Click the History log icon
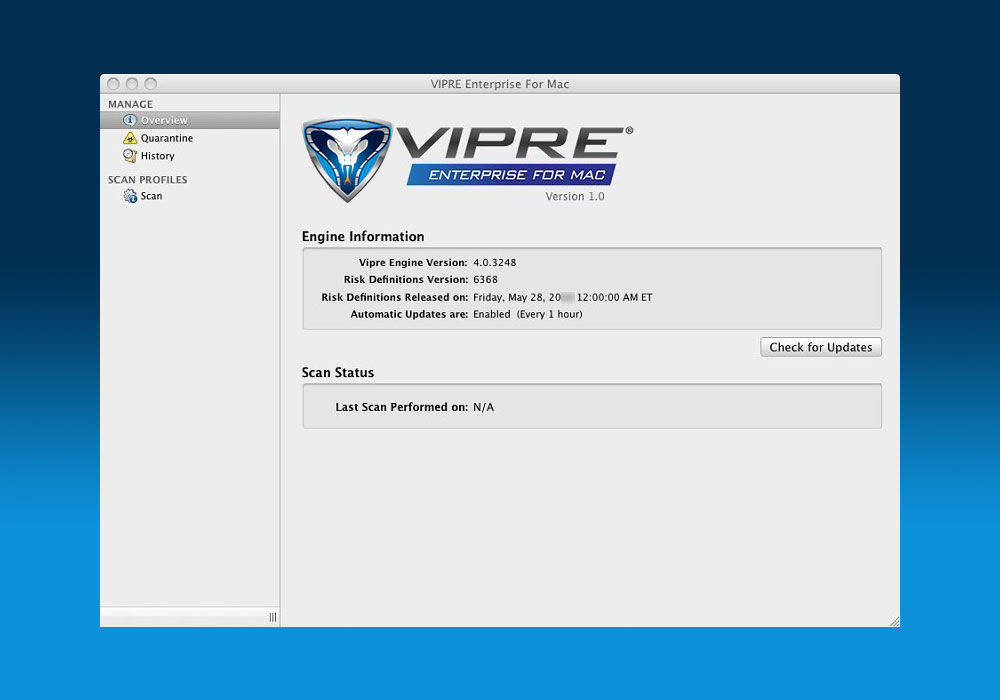Screen dimensions: 1000x700 click(129, 156)
